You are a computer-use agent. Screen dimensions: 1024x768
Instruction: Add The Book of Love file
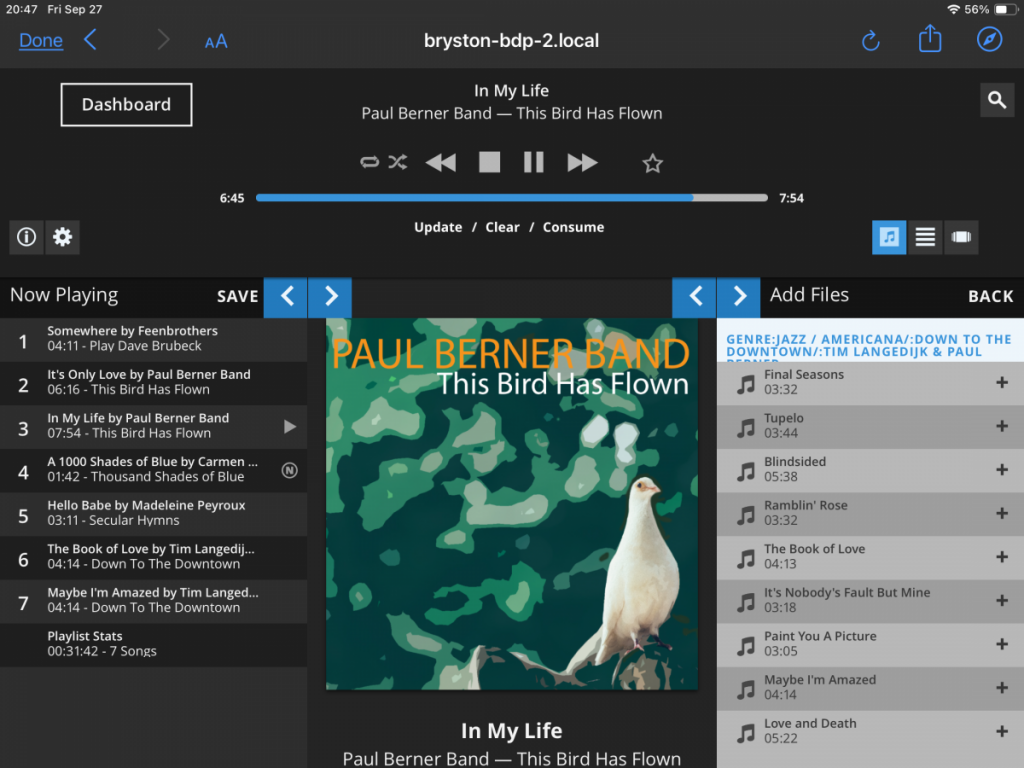tap(1002, 558)
